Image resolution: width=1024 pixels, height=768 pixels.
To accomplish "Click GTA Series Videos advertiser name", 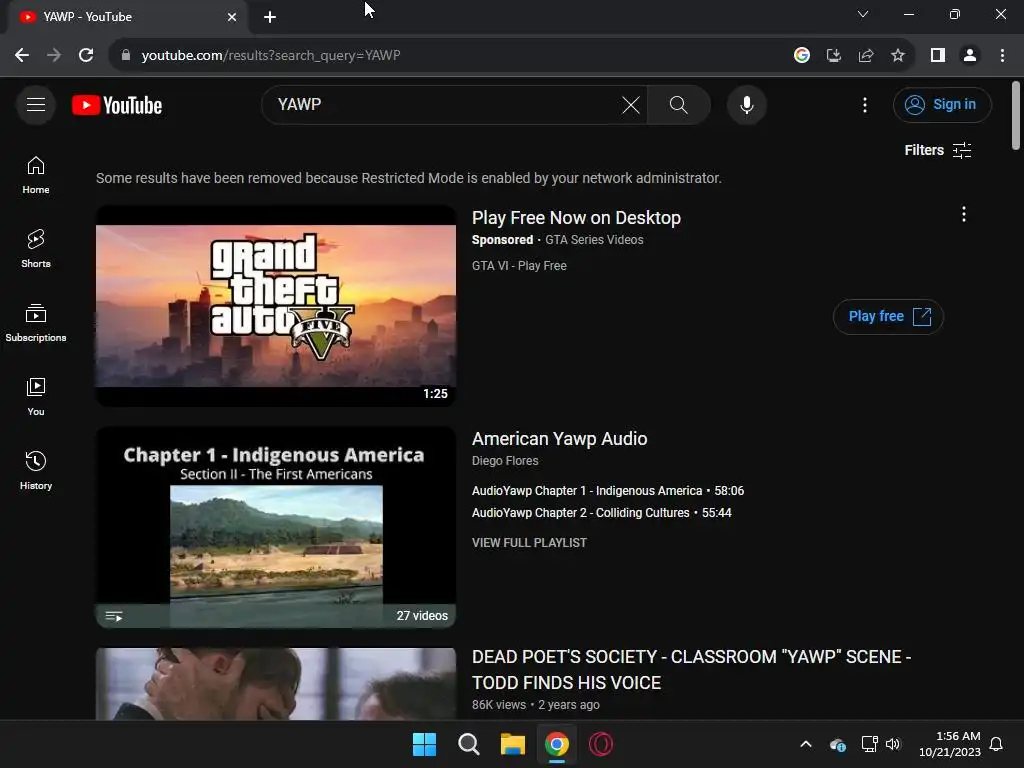I will (594, 240).
